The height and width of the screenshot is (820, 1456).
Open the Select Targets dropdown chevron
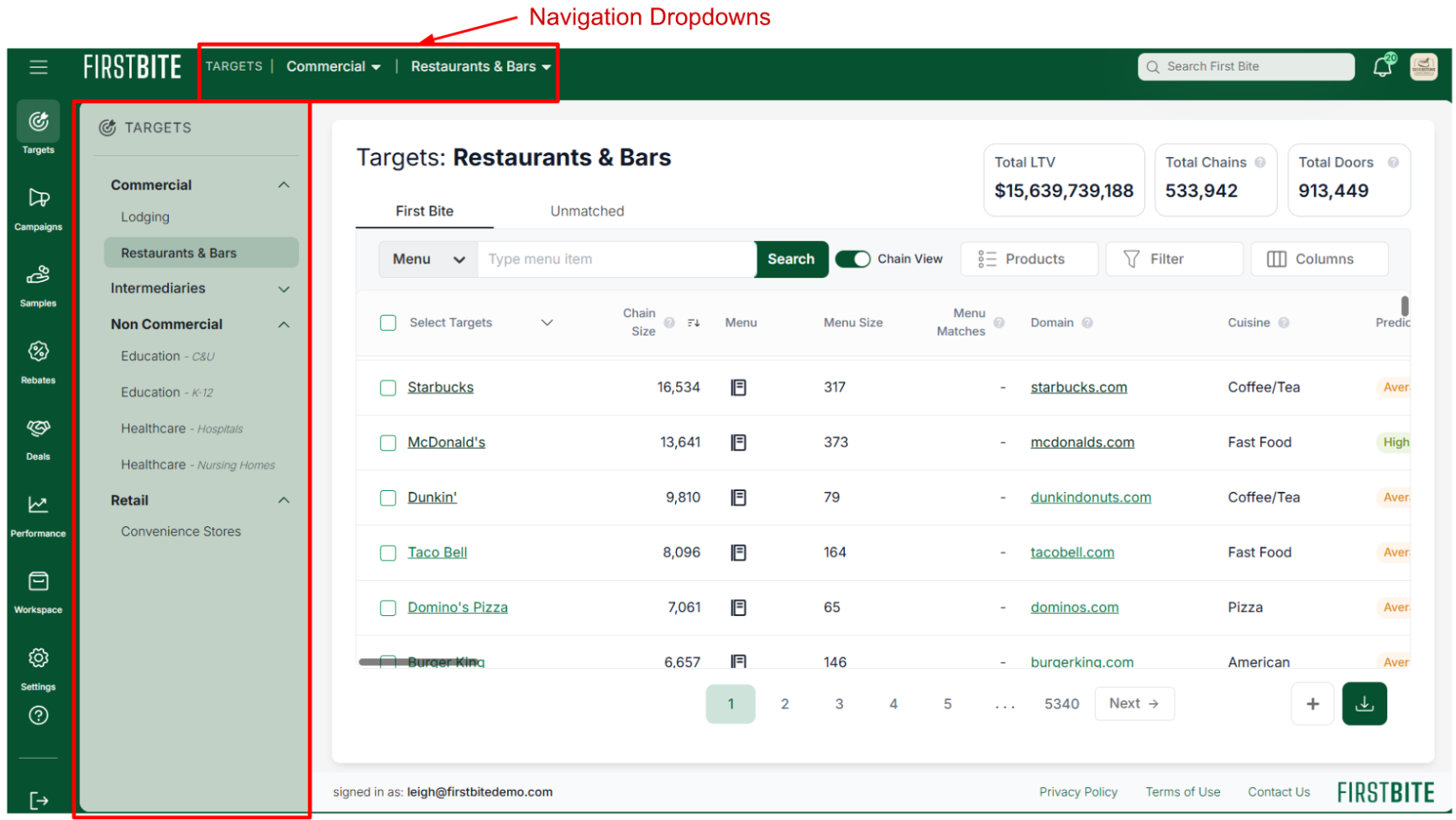click(547, 323)
